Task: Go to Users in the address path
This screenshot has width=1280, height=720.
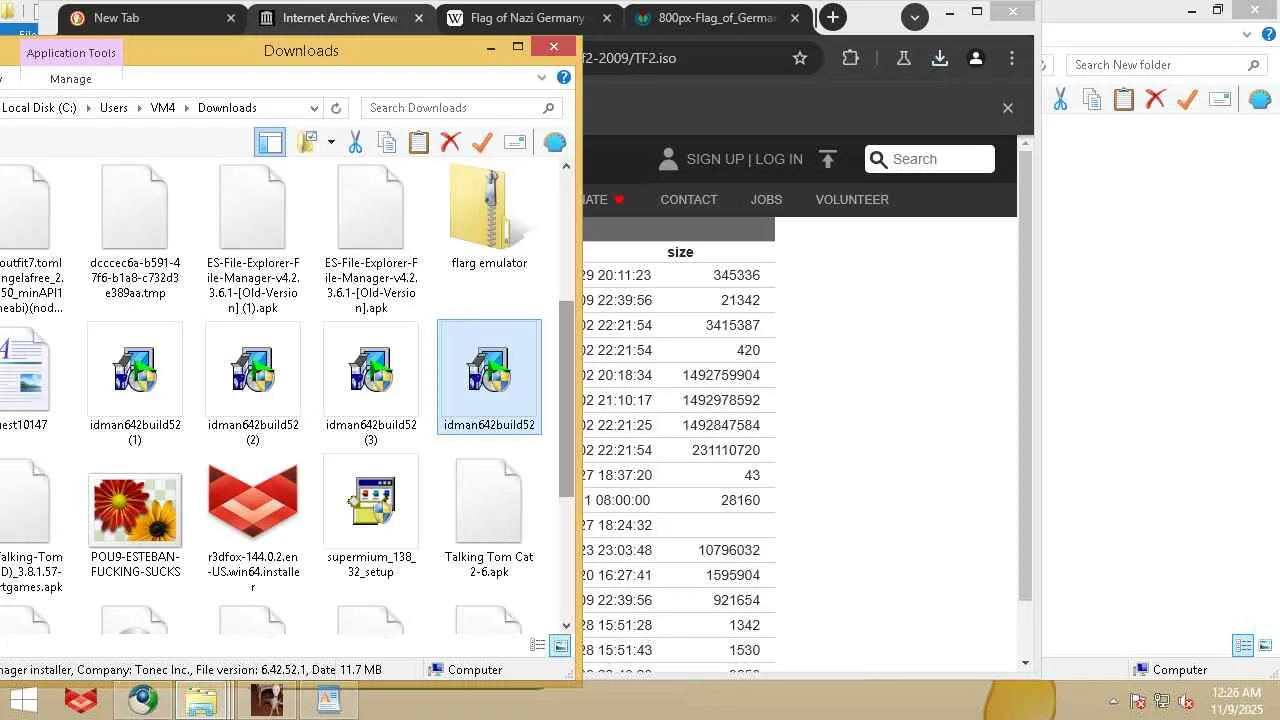Action: [114, 108]
